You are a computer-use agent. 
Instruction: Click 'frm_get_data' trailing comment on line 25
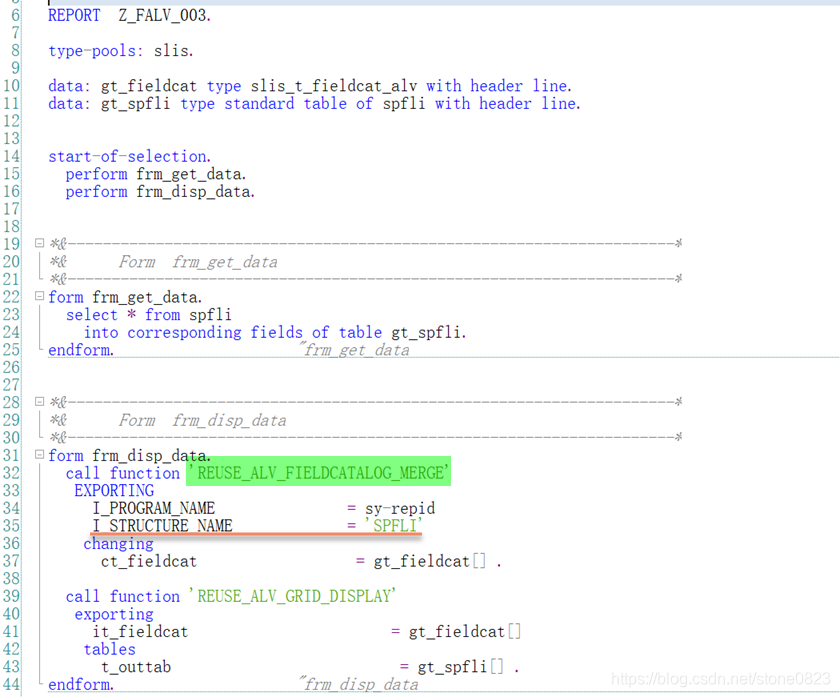click(356, 350)
